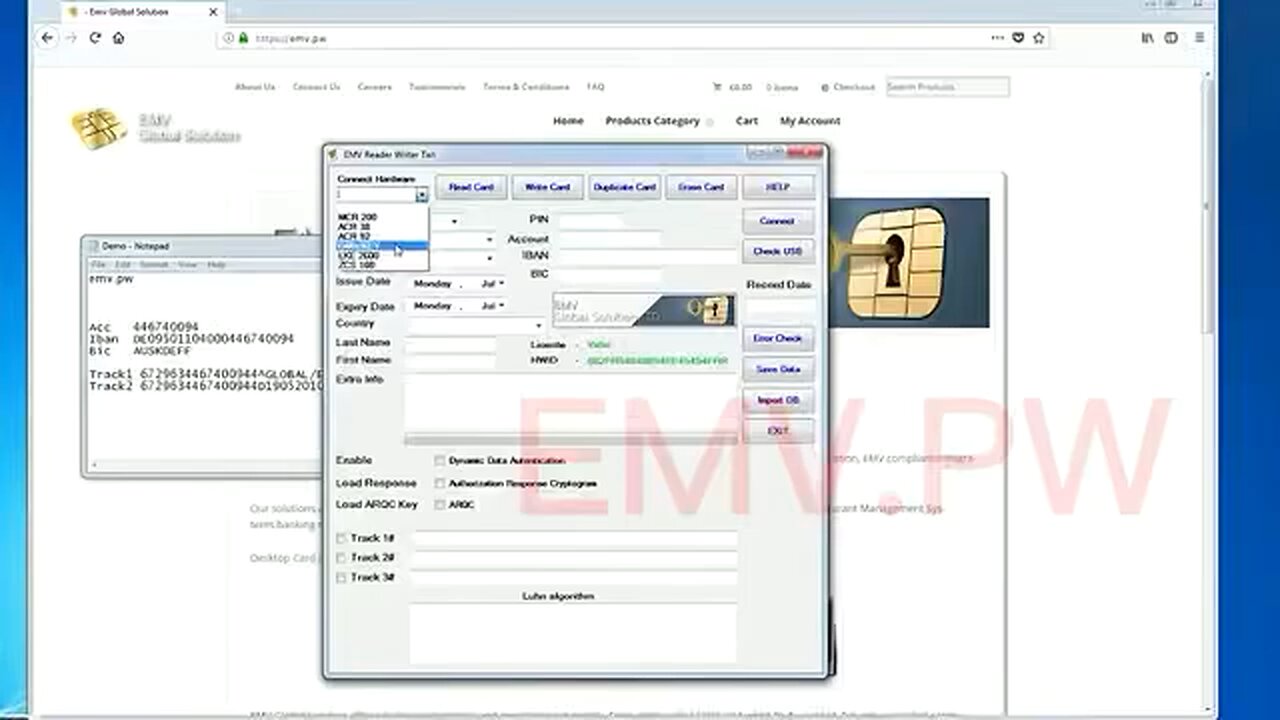The height and width of the screenshot is (720, 1280).
Task: Enable the Track 1# checkbox
Action: tap(341, 539)
